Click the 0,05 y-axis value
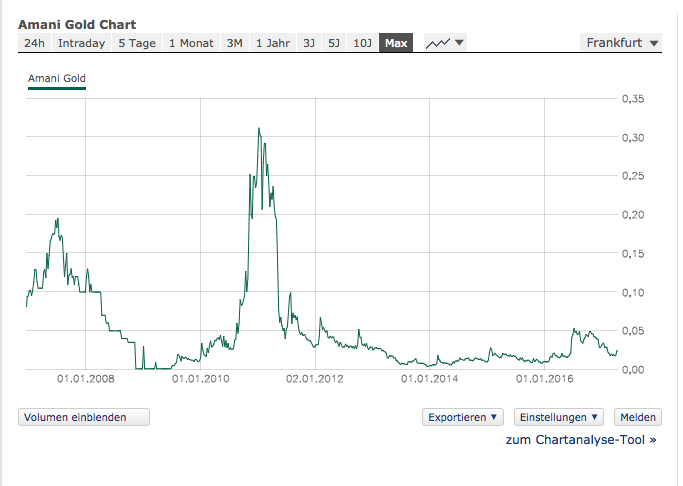This screenshot has width=683, height=486. click(633, 331)
